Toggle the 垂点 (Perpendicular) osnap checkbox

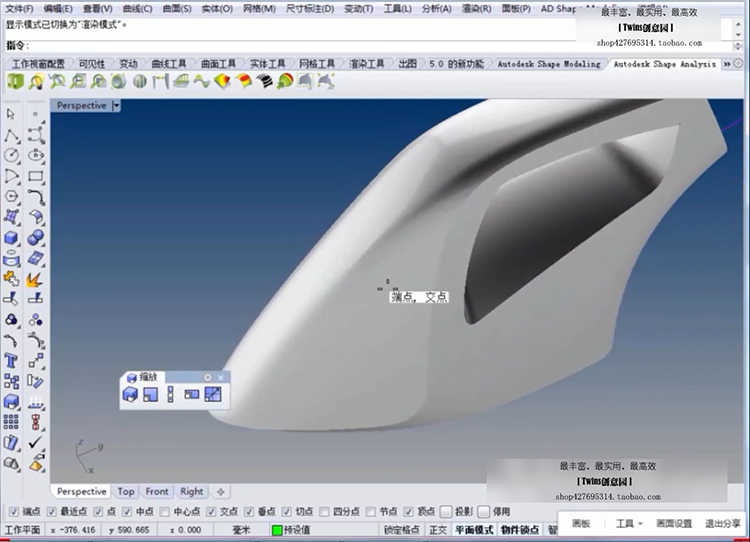tap(249, 511)
